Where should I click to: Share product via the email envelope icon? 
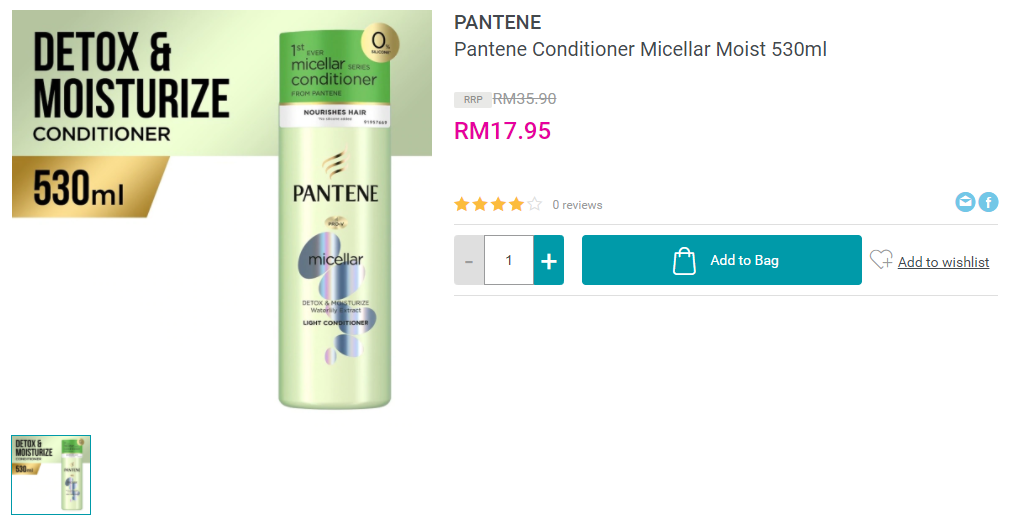(x=965, y=202)
